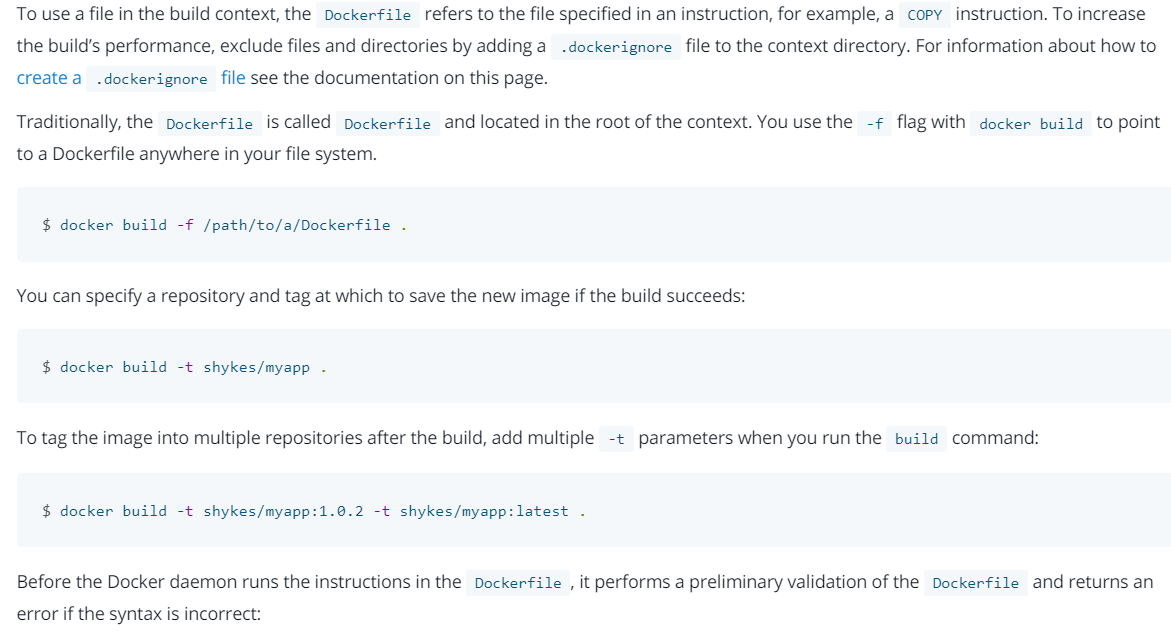
Task: Click the "docker build -t shykes/myapp ." code block
Action: (185, 367)
